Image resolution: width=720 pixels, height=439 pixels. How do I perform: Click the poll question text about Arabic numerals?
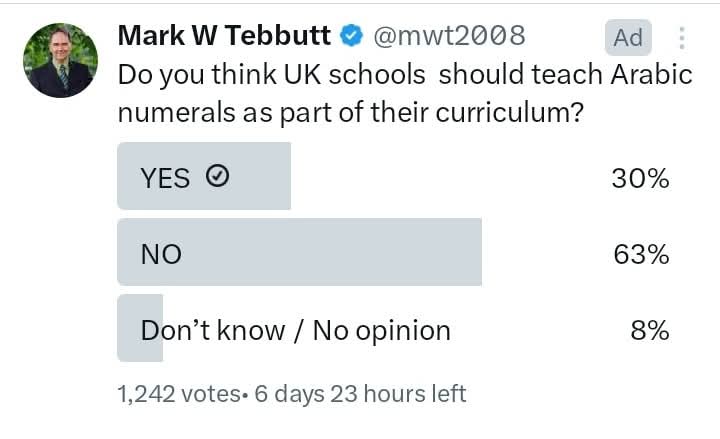point(405,93)
